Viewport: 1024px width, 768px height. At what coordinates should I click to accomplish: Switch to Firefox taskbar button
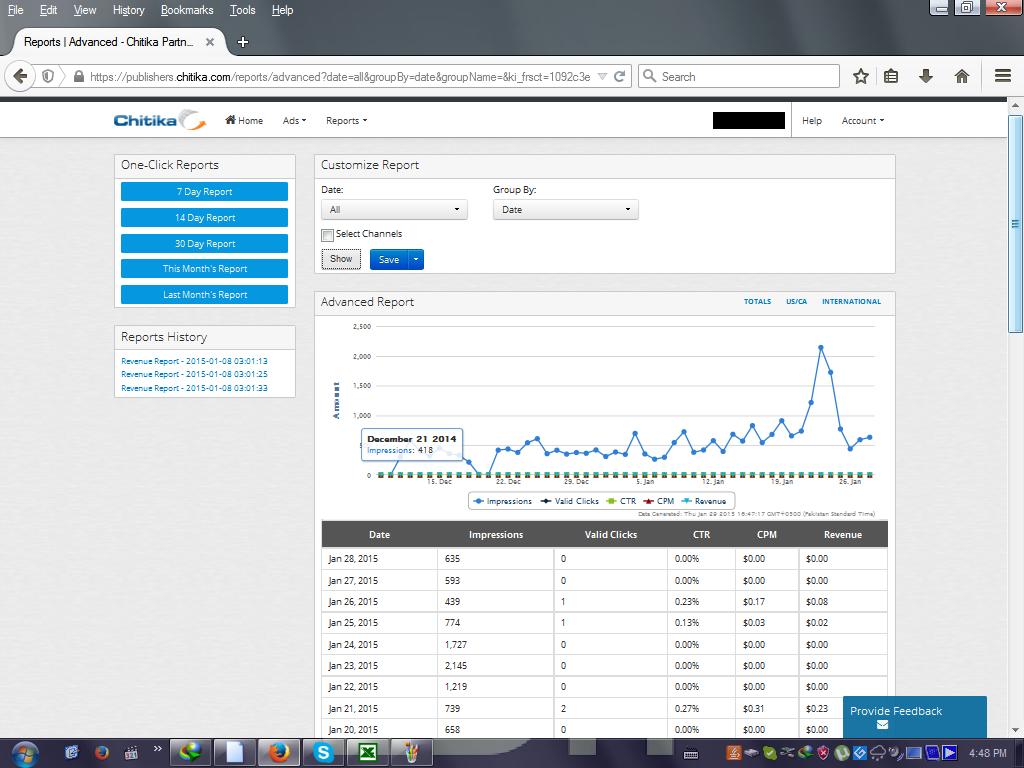point(280,753)
